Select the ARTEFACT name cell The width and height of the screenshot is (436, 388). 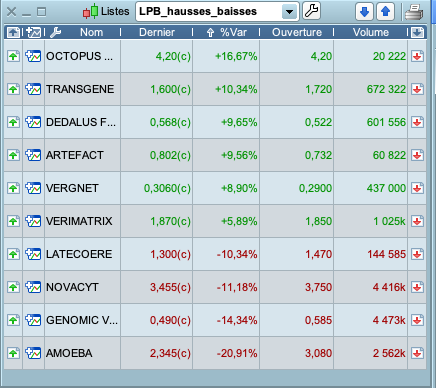click(82, 155)
